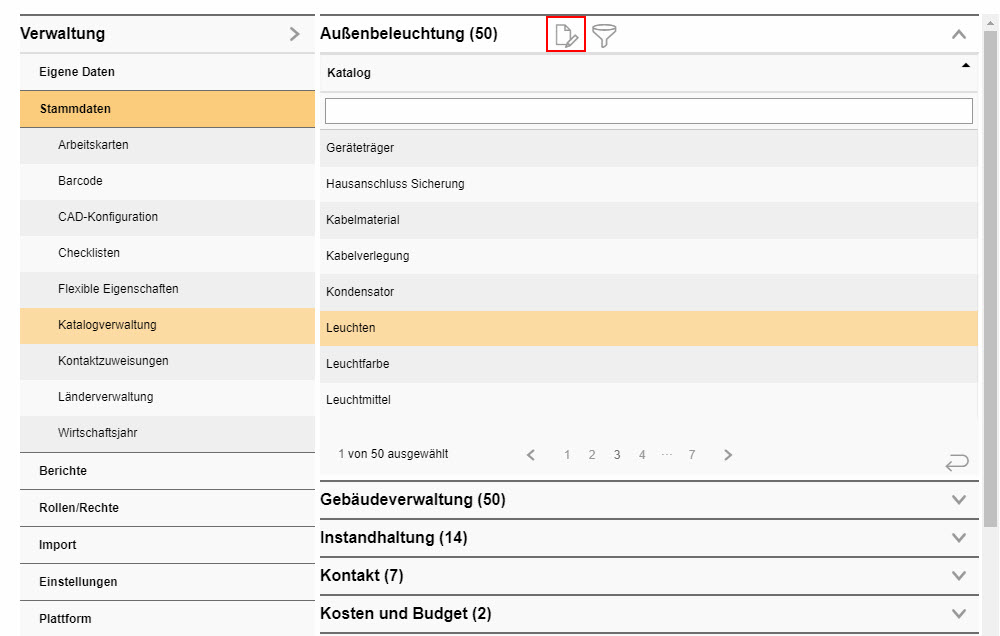Open the record editor icon highlighted in red
Viewport: 1000px width, 636px height.
click(566, 34)
